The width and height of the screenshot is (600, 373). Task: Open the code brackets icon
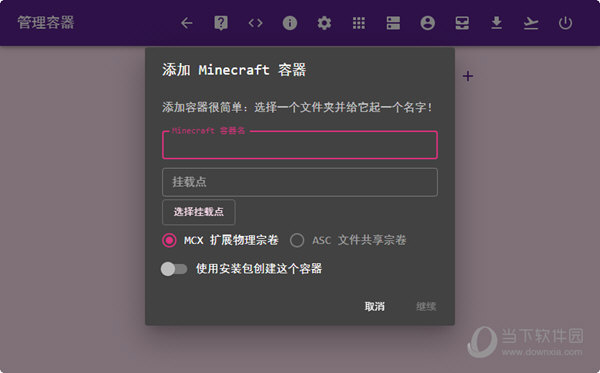click(255, 23)
